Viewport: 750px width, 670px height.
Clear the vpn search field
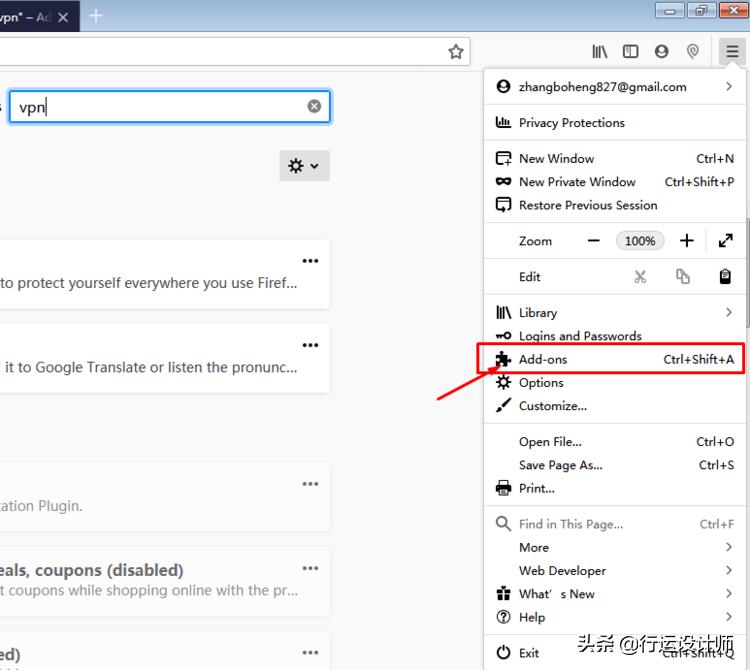314,106
